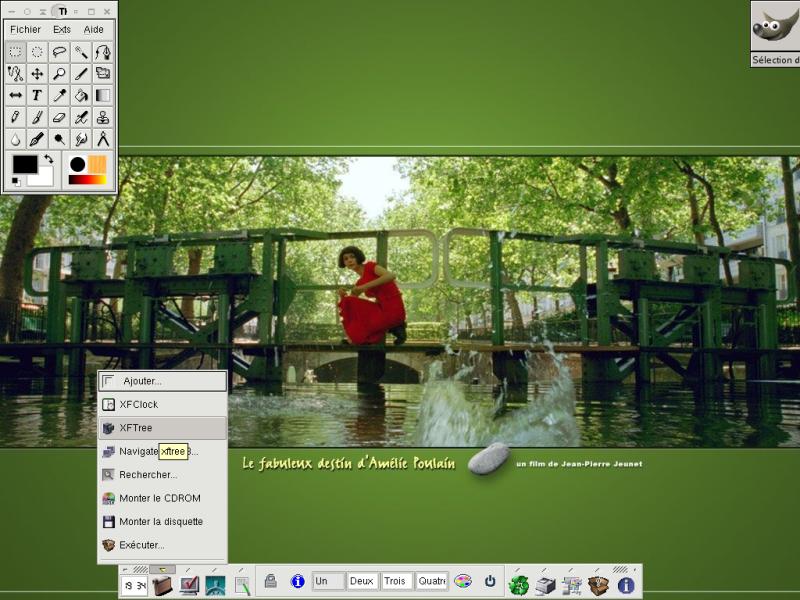Screen dimensions: 800x600
Task: Open the palette setup icon on the panel
Action: point(463,581)
